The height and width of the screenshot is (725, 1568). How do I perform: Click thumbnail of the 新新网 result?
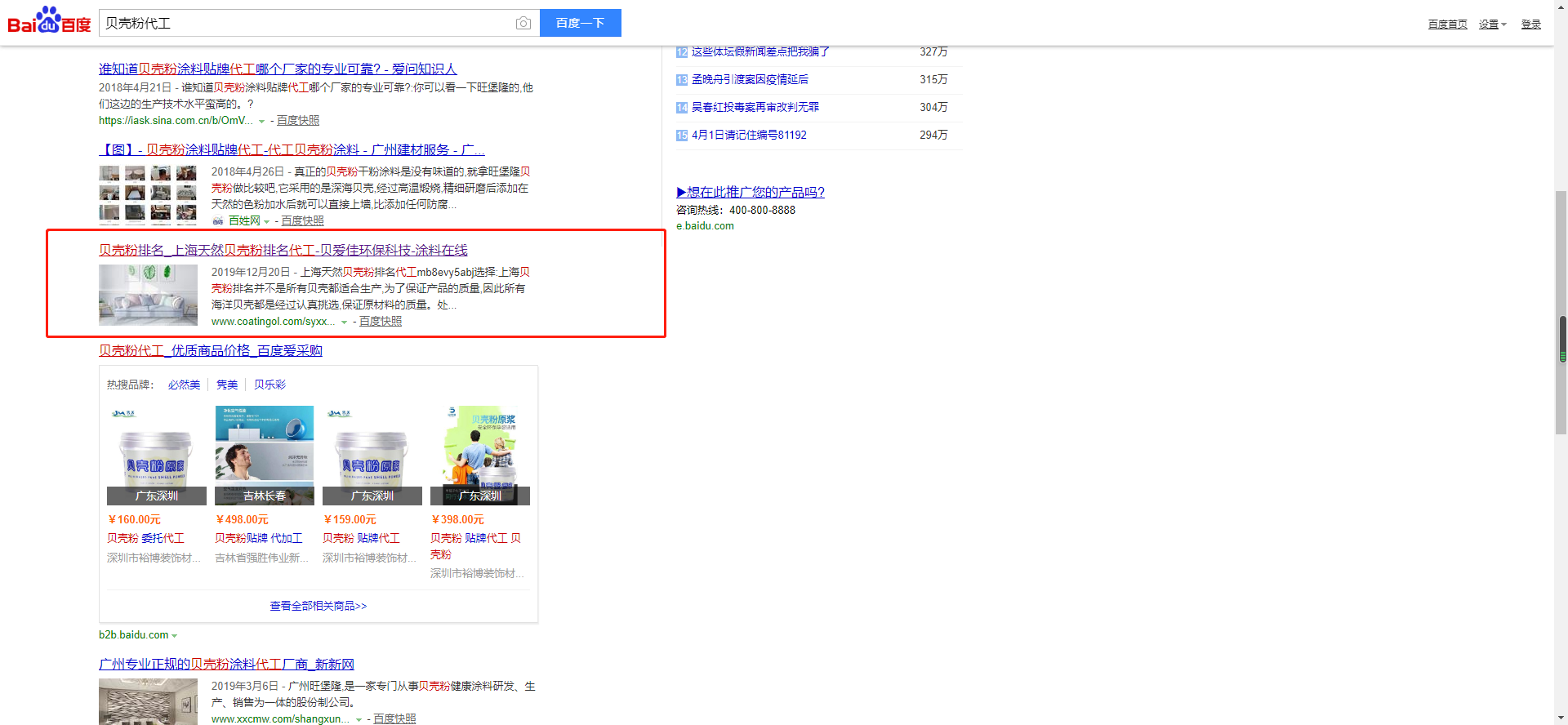[148, 702]
